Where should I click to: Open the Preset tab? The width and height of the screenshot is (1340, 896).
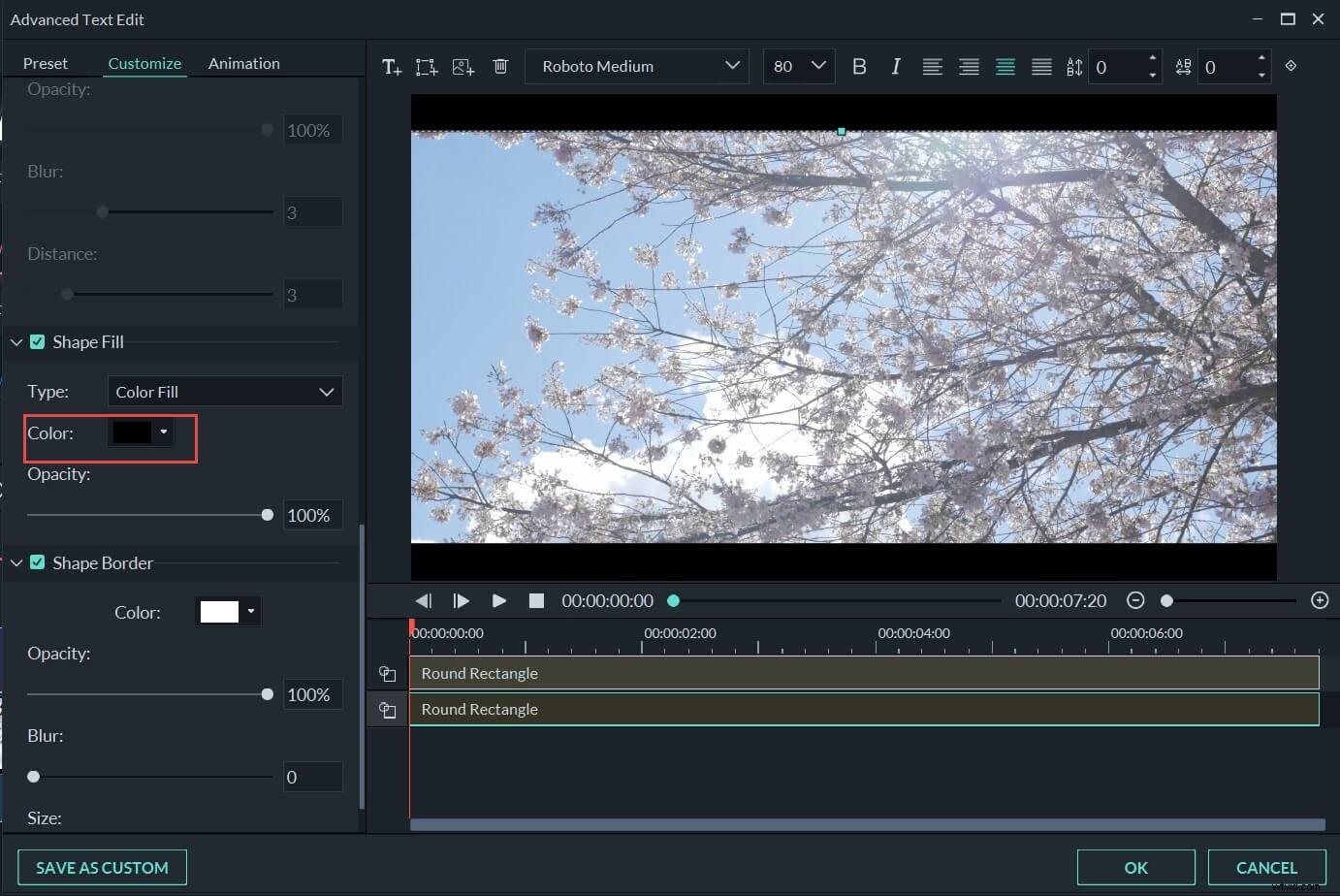[46, 63]
